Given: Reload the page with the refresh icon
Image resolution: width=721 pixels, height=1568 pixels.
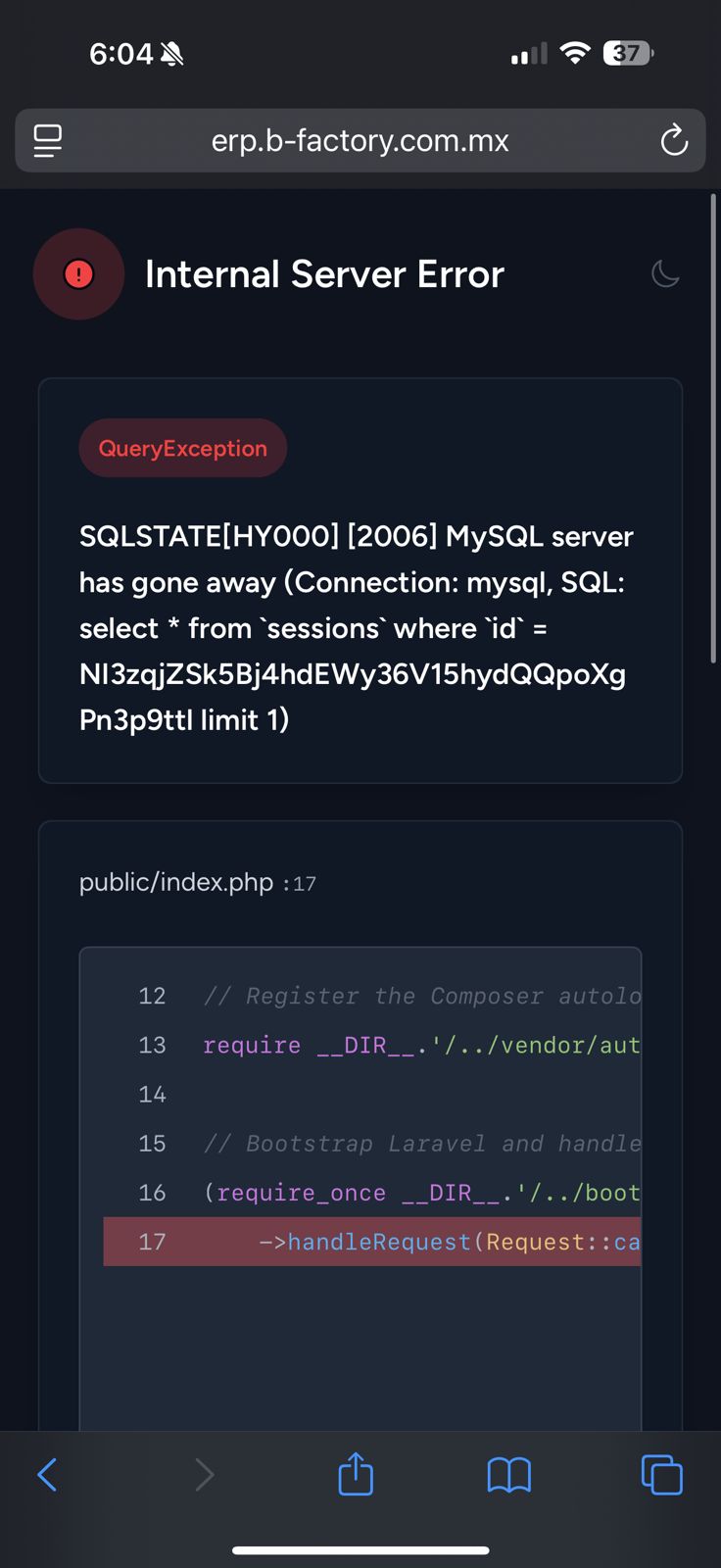Looking at the screenshot, I should (674, 140).
